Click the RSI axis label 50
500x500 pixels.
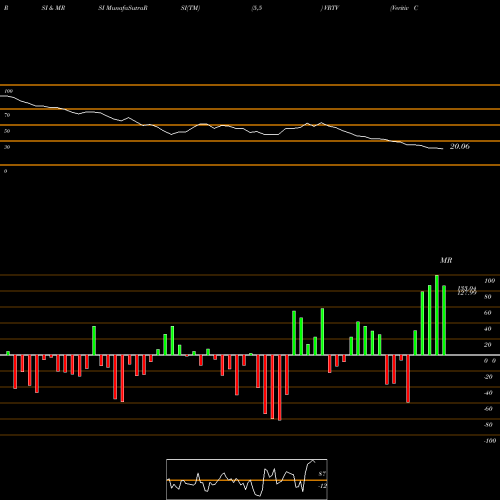pos(7,131)
